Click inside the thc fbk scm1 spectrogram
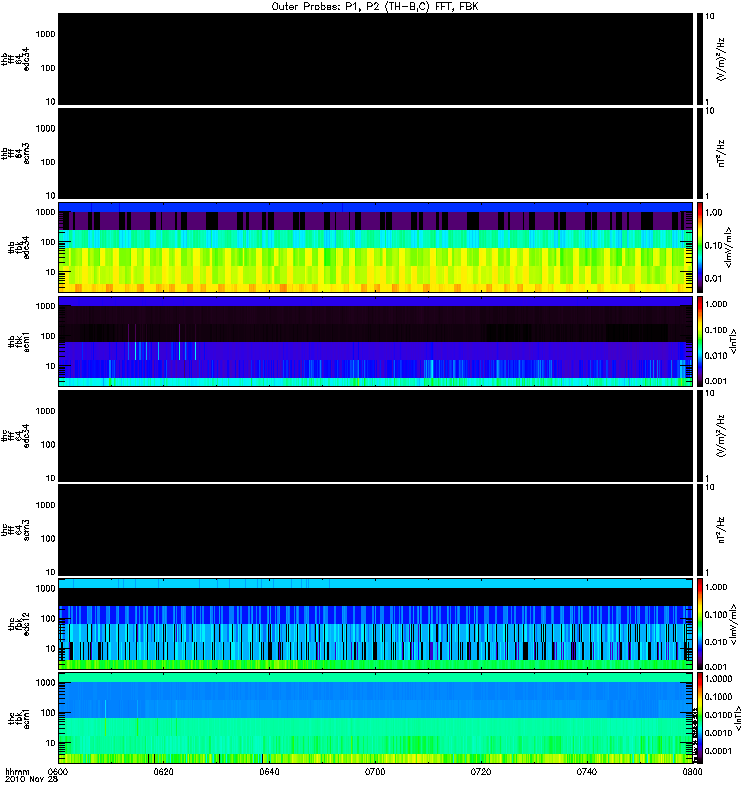Viewport: 750px width, 800px height. 375,718
